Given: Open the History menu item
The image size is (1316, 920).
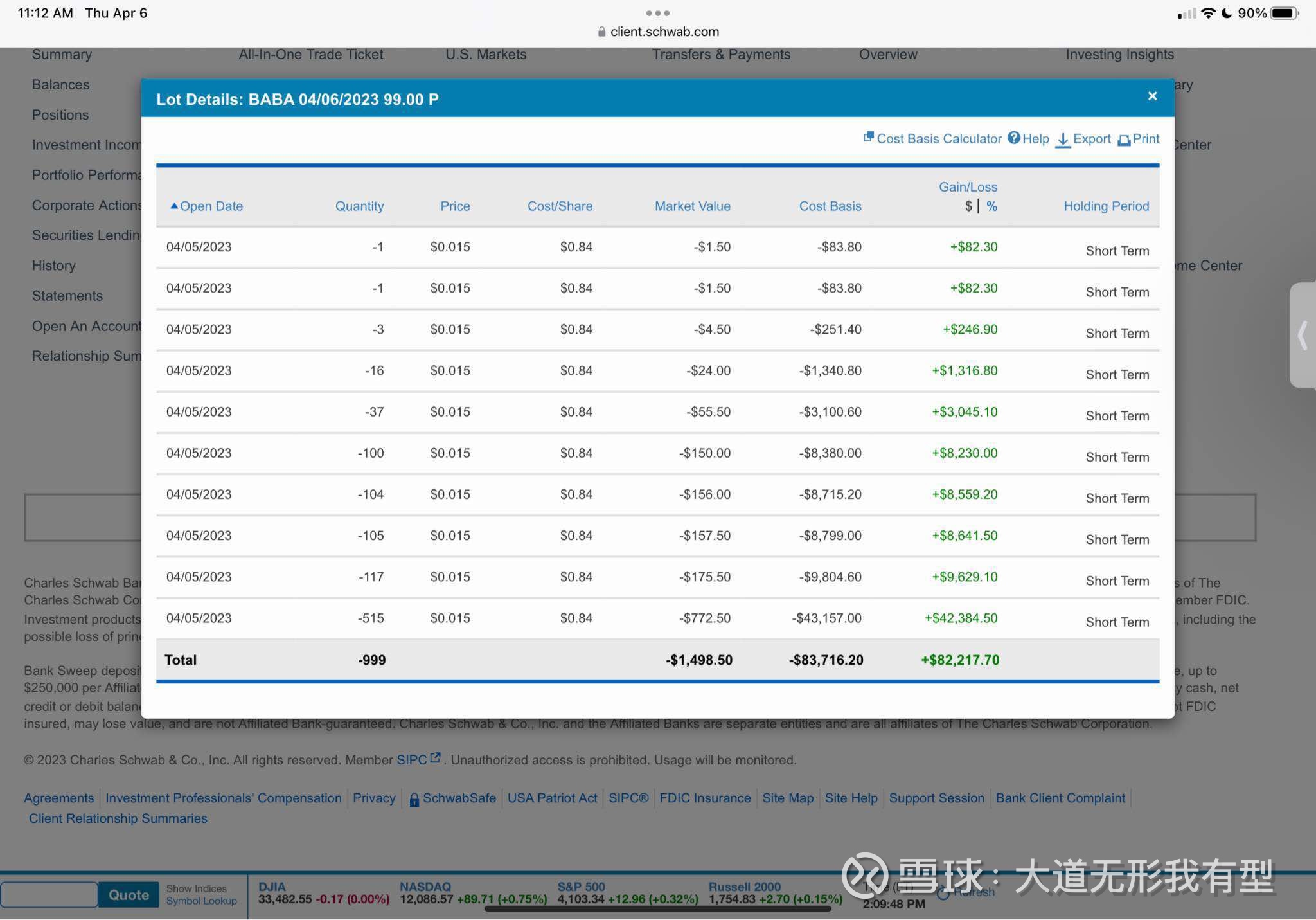Looking at the screenshot, I should 53,265.
